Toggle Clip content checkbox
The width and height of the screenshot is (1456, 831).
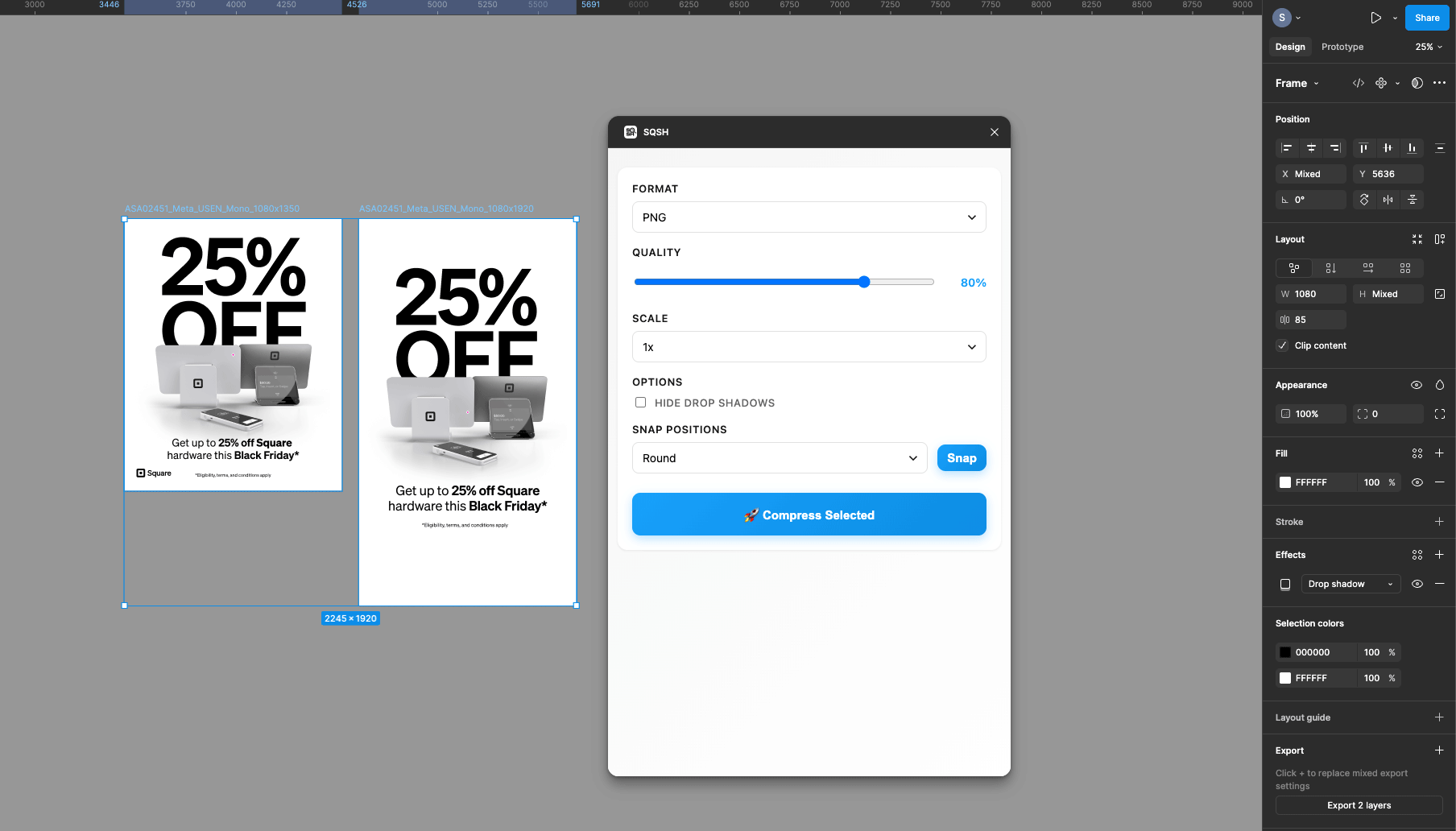(x=1283, y=345)
